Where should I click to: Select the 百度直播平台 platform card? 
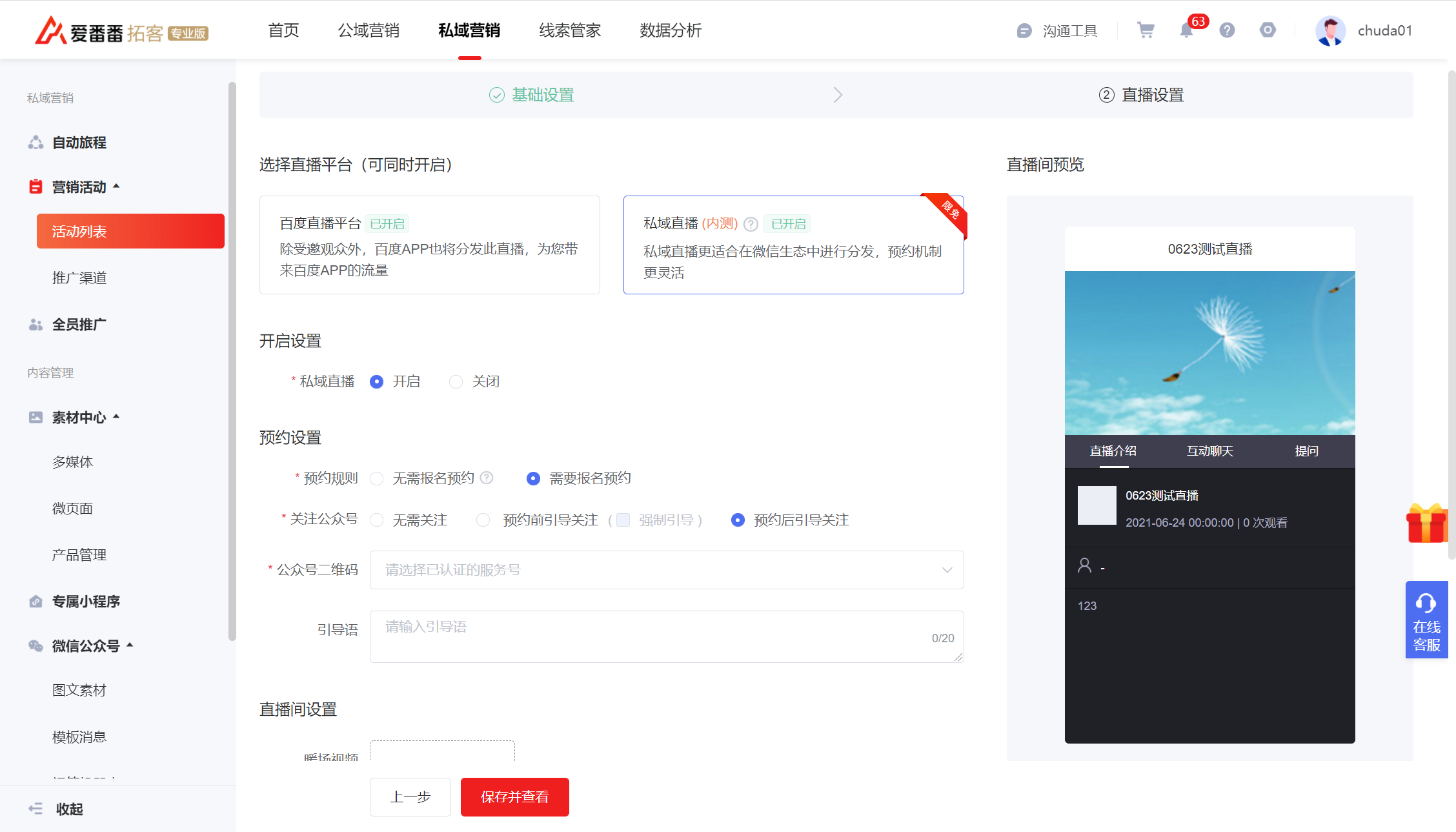click(430, 245)
